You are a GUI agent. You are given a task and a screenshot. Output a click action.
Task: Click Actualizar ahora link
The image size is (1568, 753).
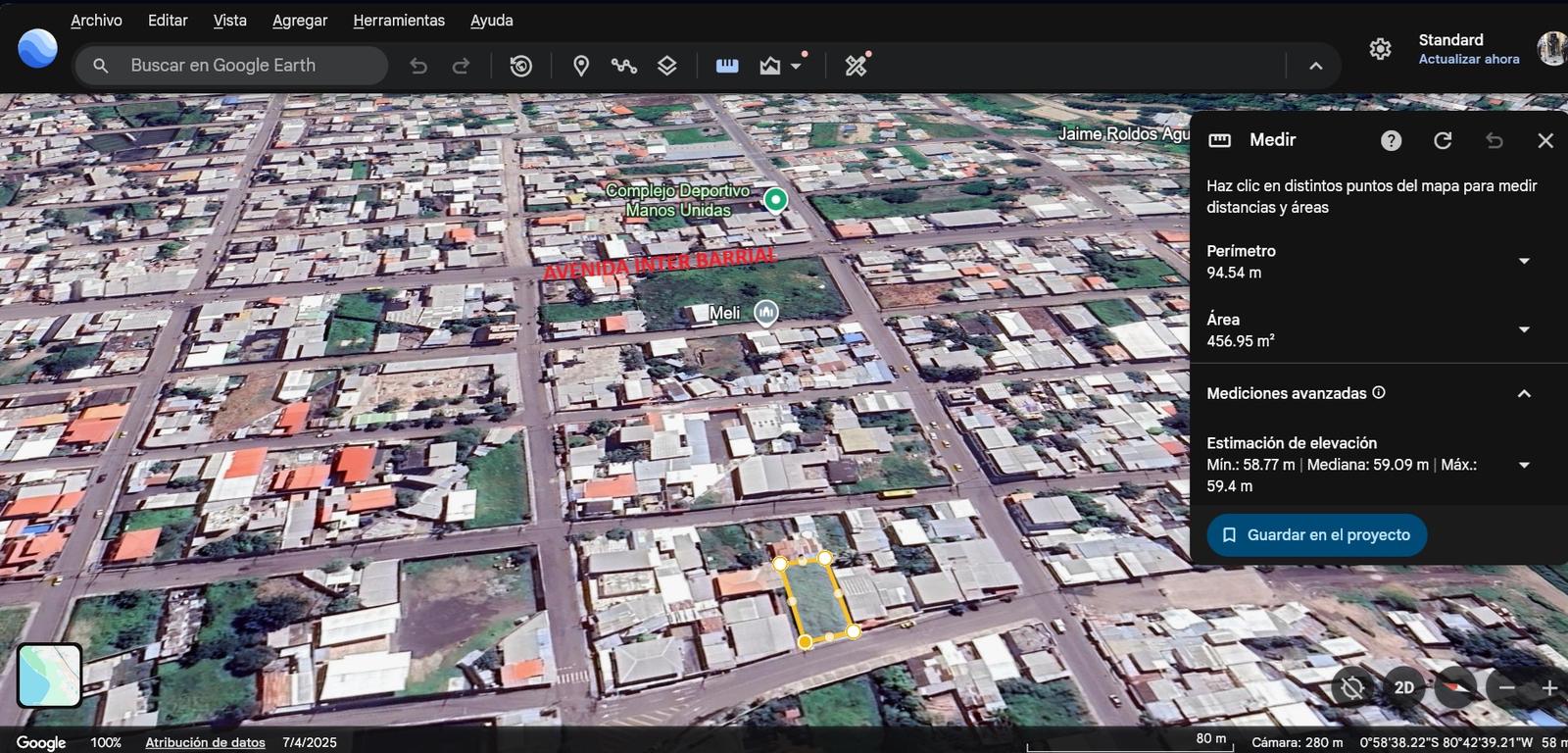pos(1469,59)
